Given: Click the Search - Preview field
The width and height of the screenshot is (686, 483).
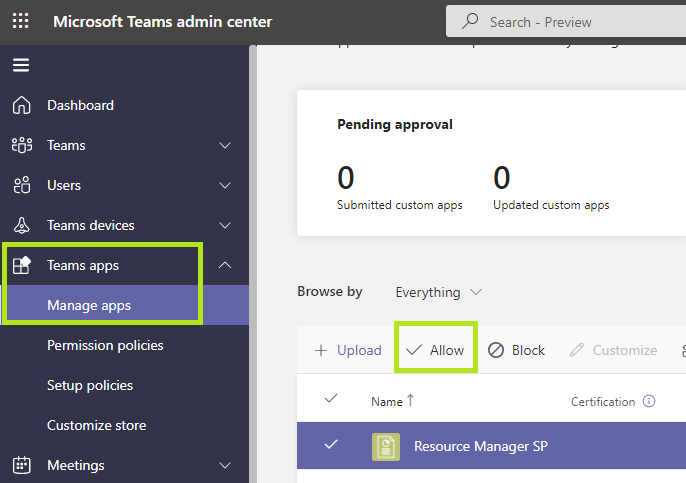Looking at the screenshot, I should tap(566, 21).
